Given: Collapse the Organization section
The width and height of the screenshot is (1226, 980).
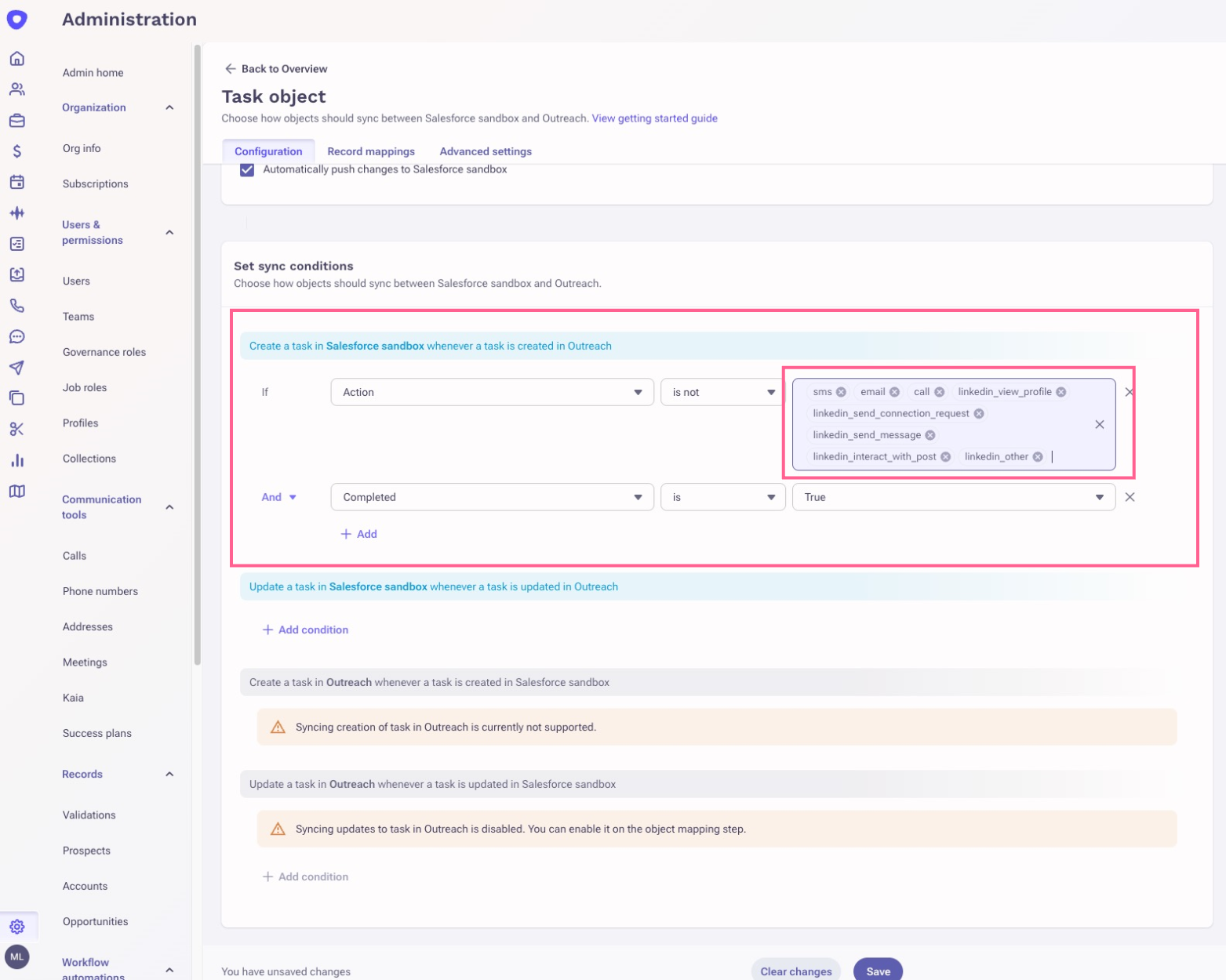Looking at the screenshot, I should 169,107.
